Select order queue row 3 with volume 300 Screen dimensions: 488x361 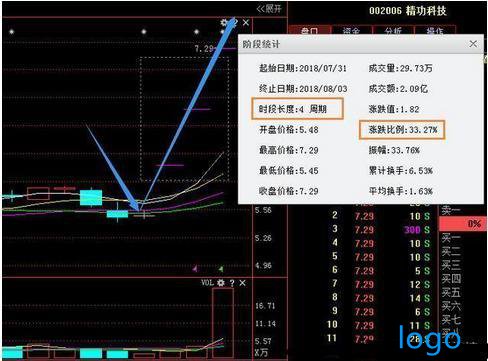381,230
